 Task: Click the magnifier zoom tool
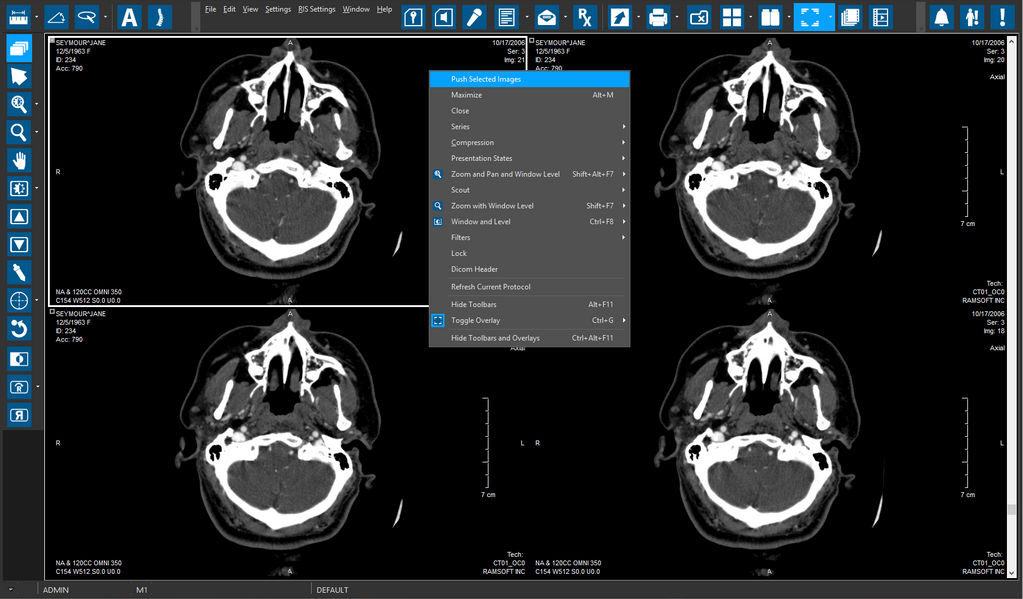coord(19,132)
